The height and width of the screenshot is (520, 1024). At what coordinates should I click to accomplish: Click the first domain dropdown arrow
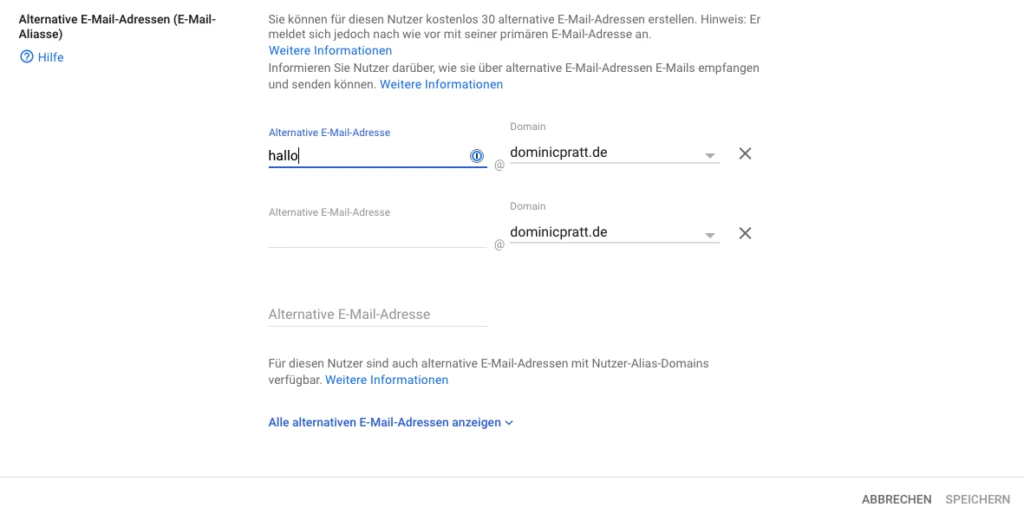[709, 156]
